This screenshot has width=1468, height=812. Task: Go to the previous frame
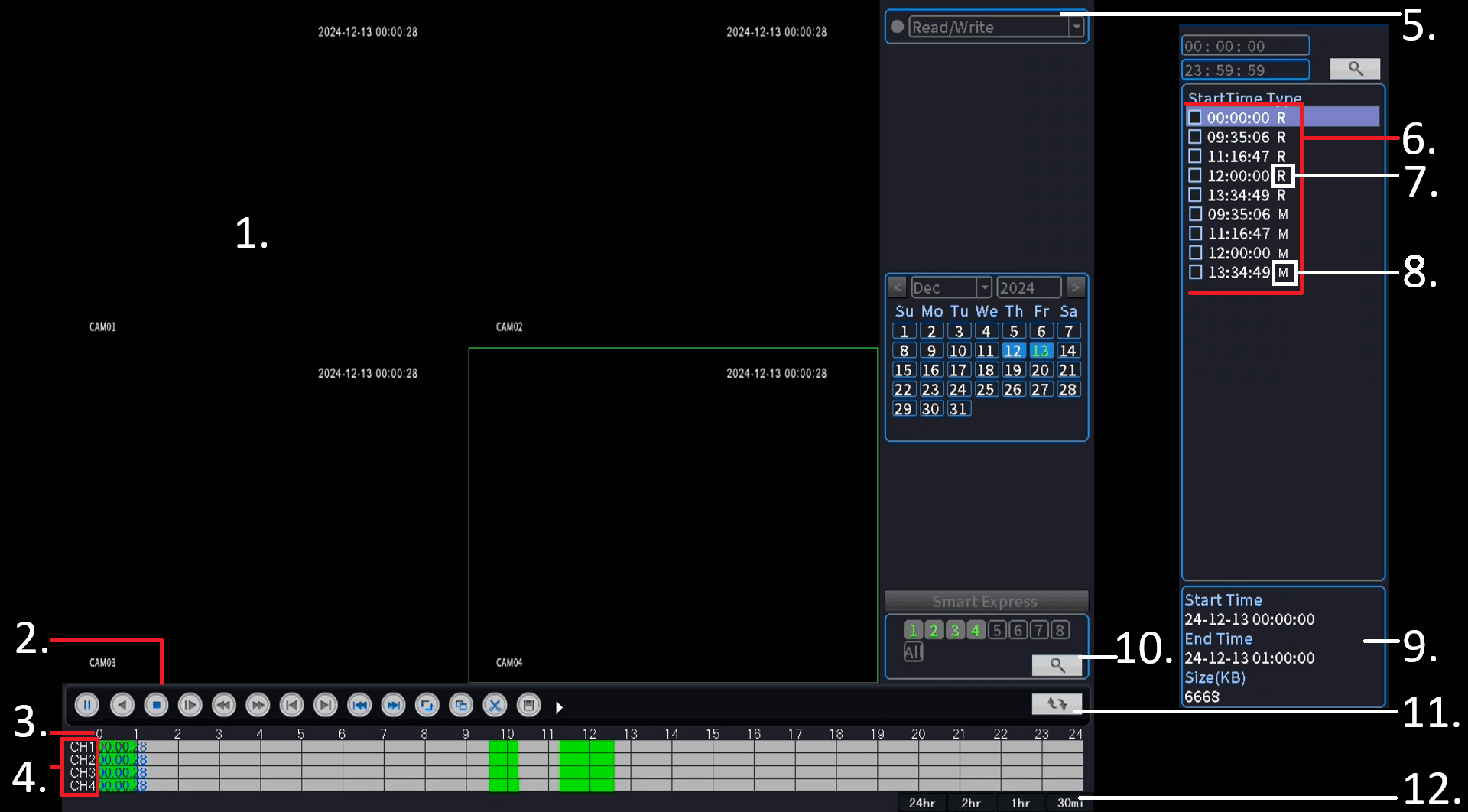(291, 705)
